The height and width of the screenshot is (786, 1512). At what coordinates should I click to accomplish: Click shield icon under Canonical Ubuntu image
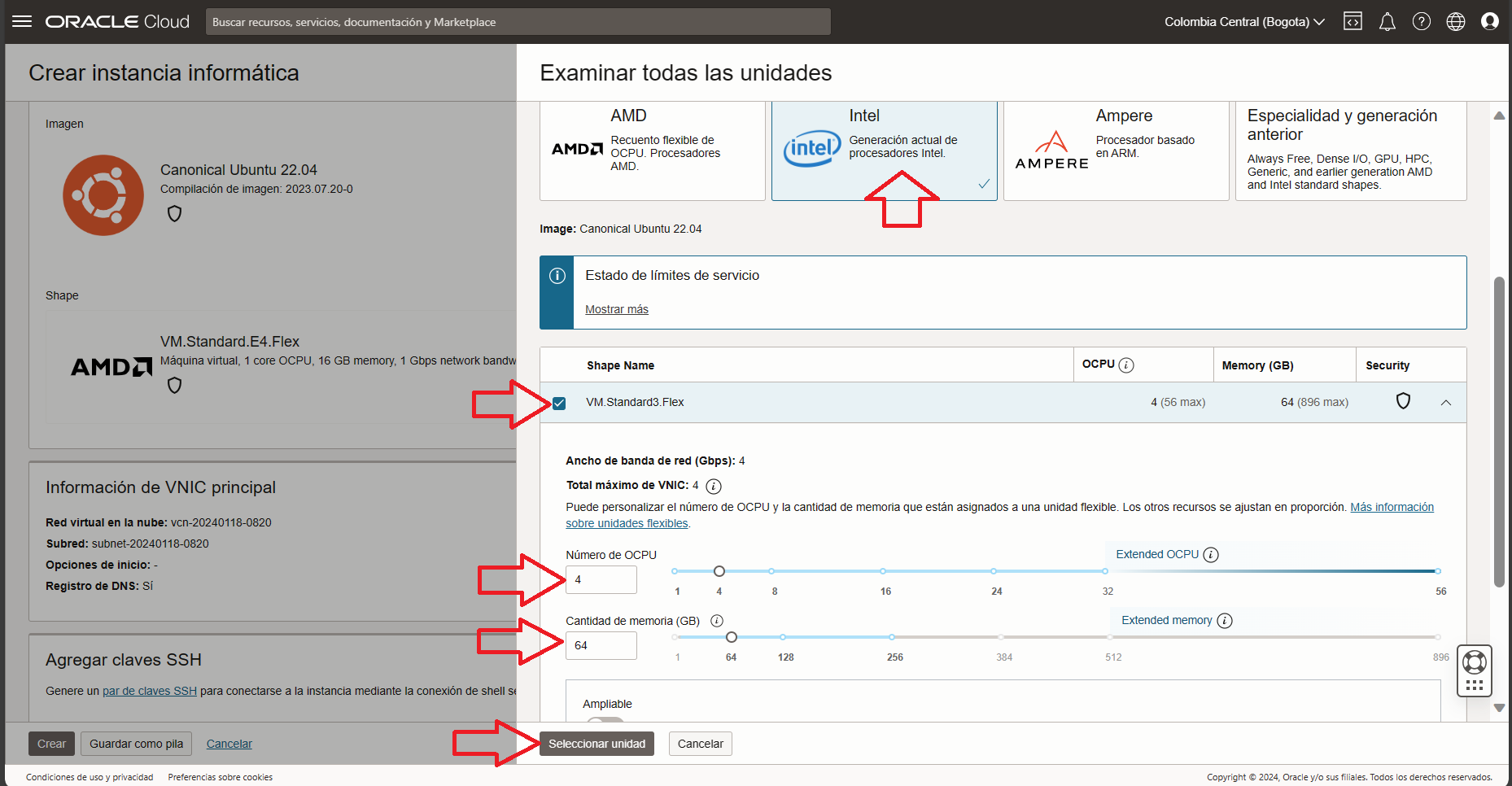[x=174, y=214]
